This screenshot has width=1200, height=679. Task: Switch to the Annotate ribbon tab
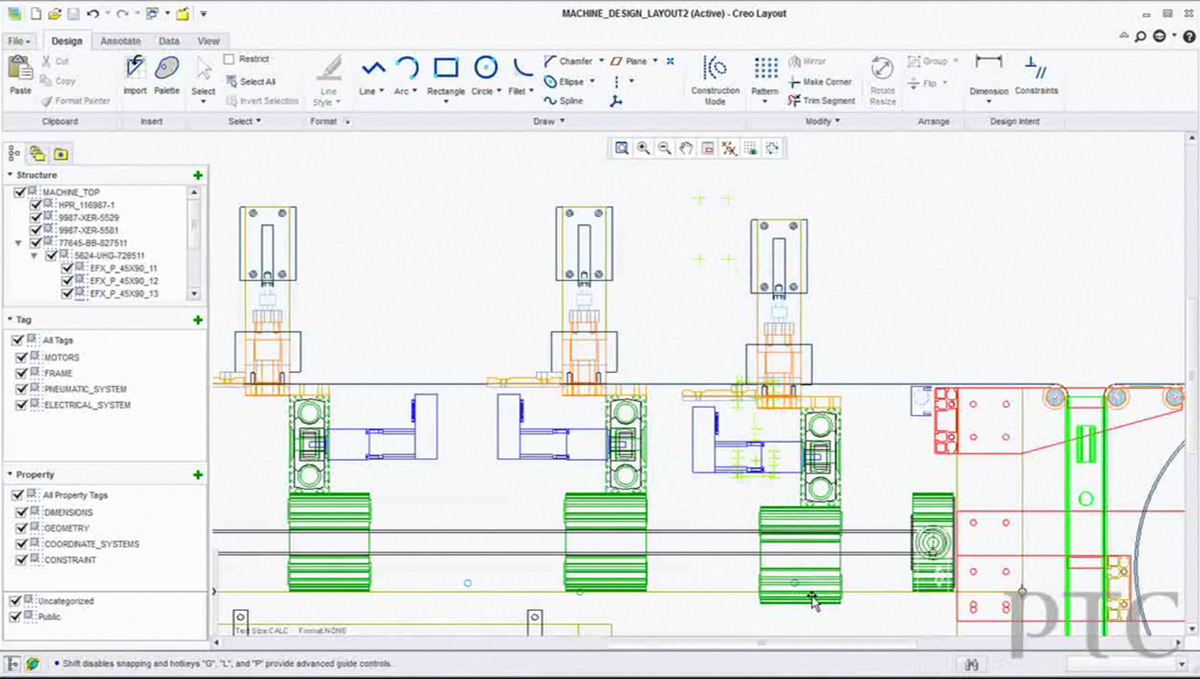120,41
